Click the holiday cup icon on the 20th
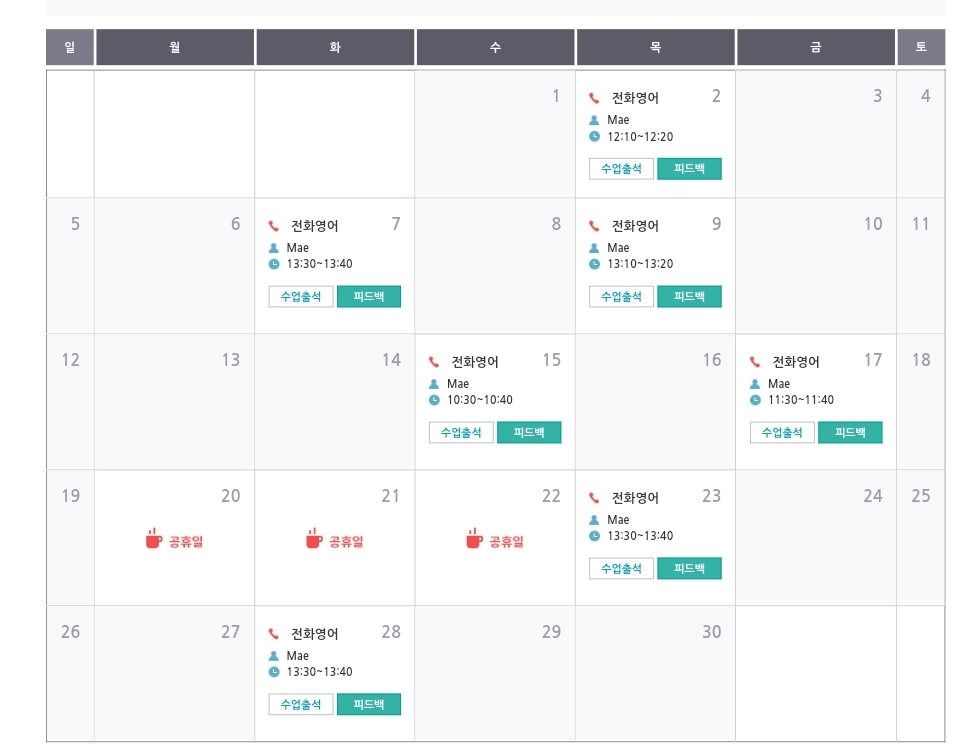 pyautogui.click(x=153, y=538)
